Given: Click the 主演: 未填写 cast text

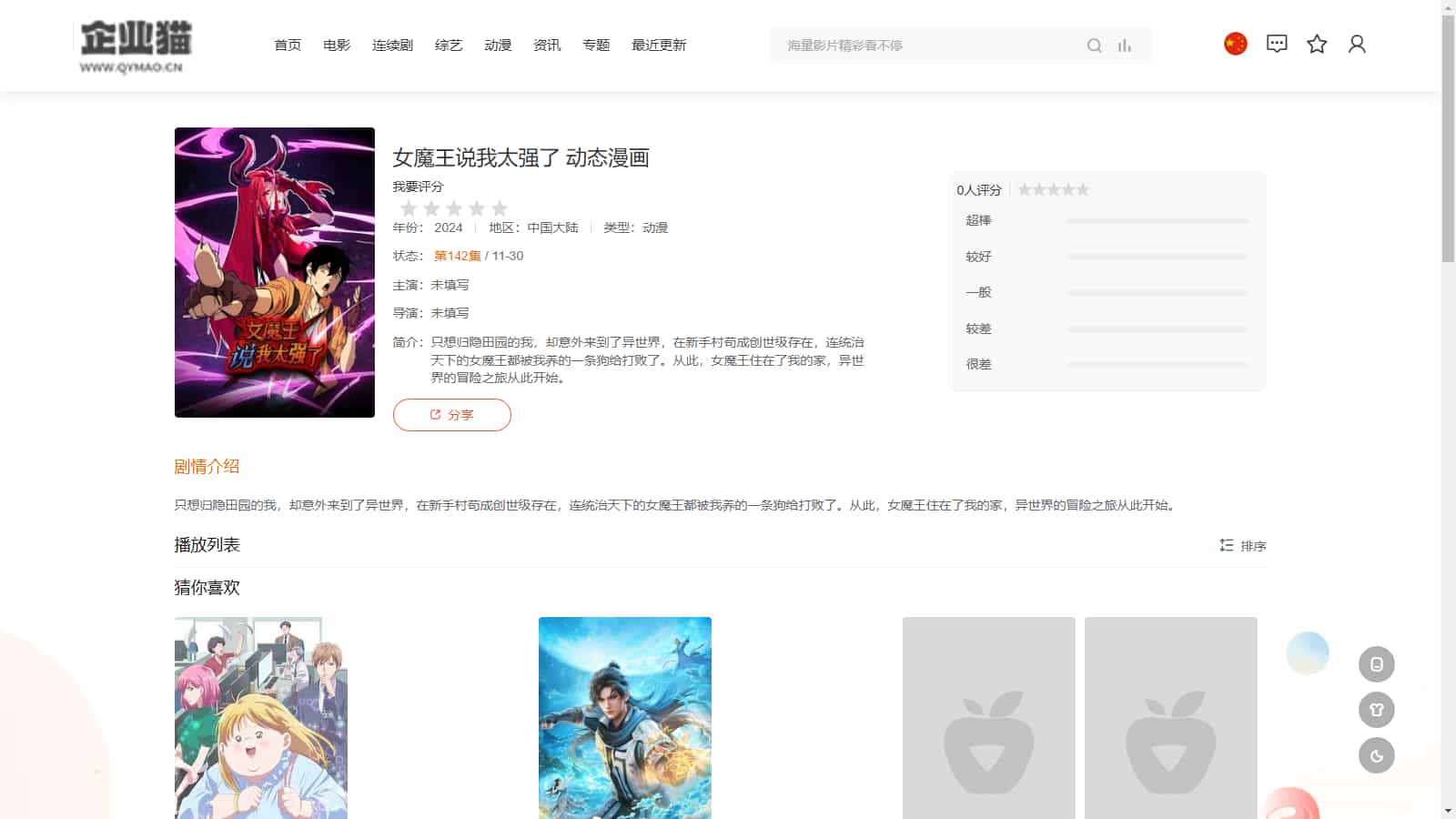Looking at the screenshot, I should [x=430, y=285].
